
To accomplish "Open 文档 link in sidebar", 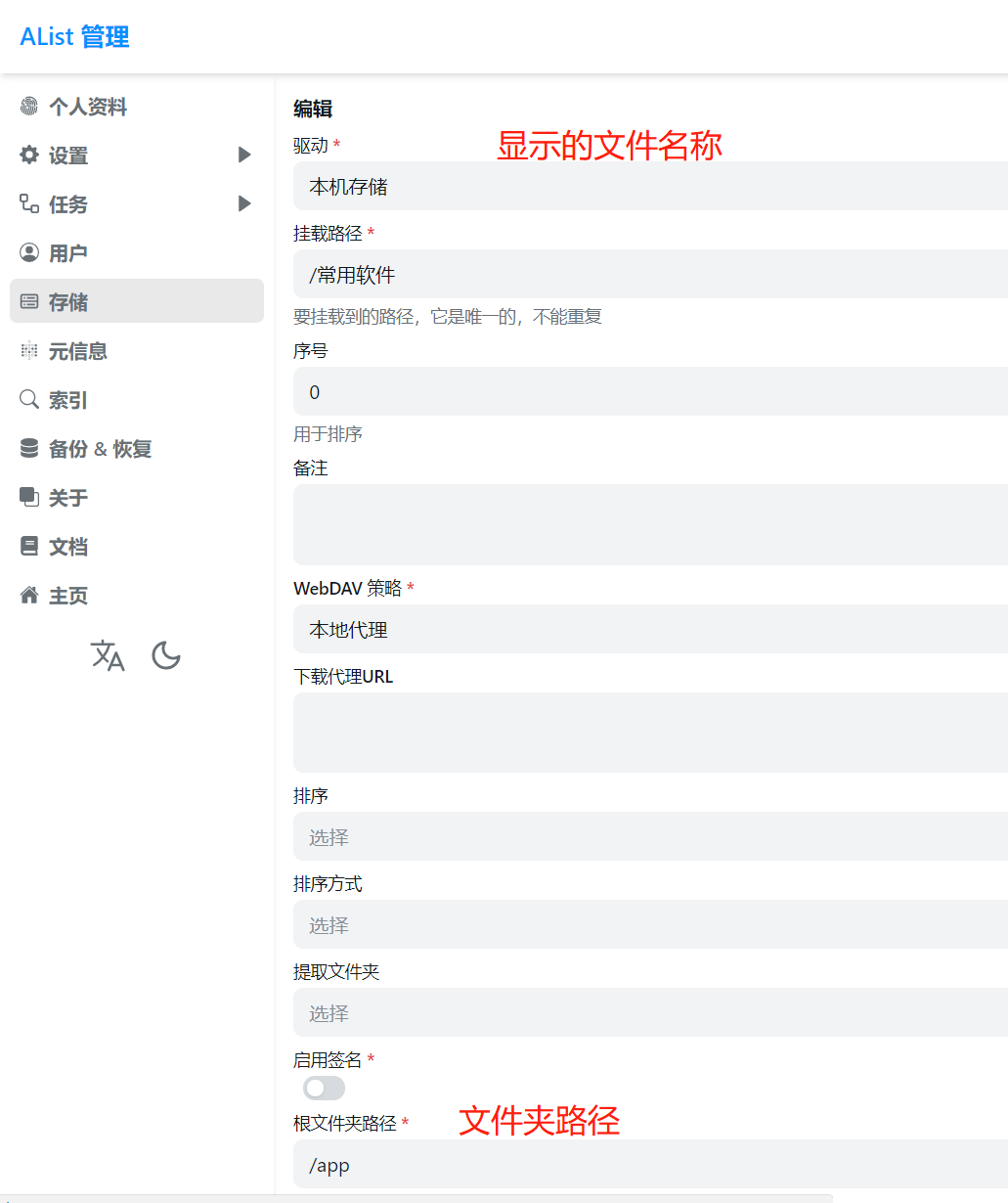I will pos(137,546).
